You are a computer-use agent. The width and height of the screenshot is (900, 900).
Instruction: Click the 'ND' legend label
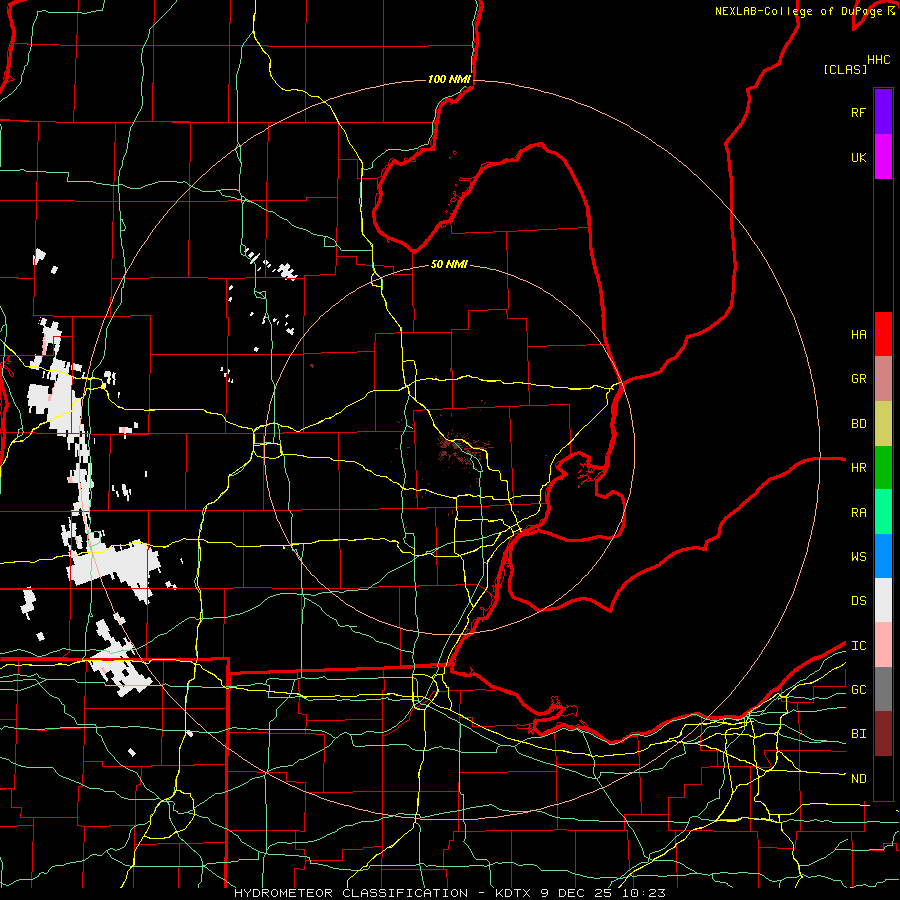pos(859,779)
